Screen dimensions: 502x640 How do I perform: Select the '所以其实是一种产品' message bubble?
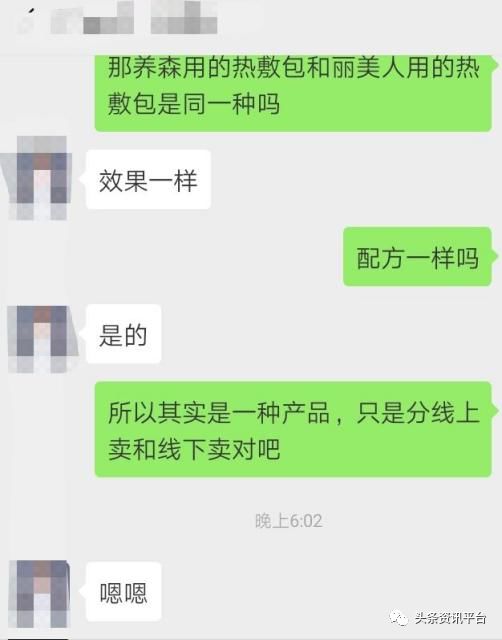[293, 429]
